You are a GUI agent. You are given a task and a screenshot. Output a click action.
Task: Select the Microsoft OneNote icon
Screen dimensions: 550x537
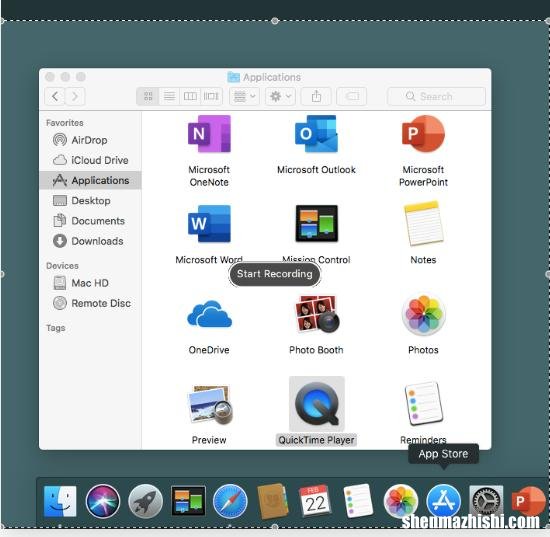(209, 134)
